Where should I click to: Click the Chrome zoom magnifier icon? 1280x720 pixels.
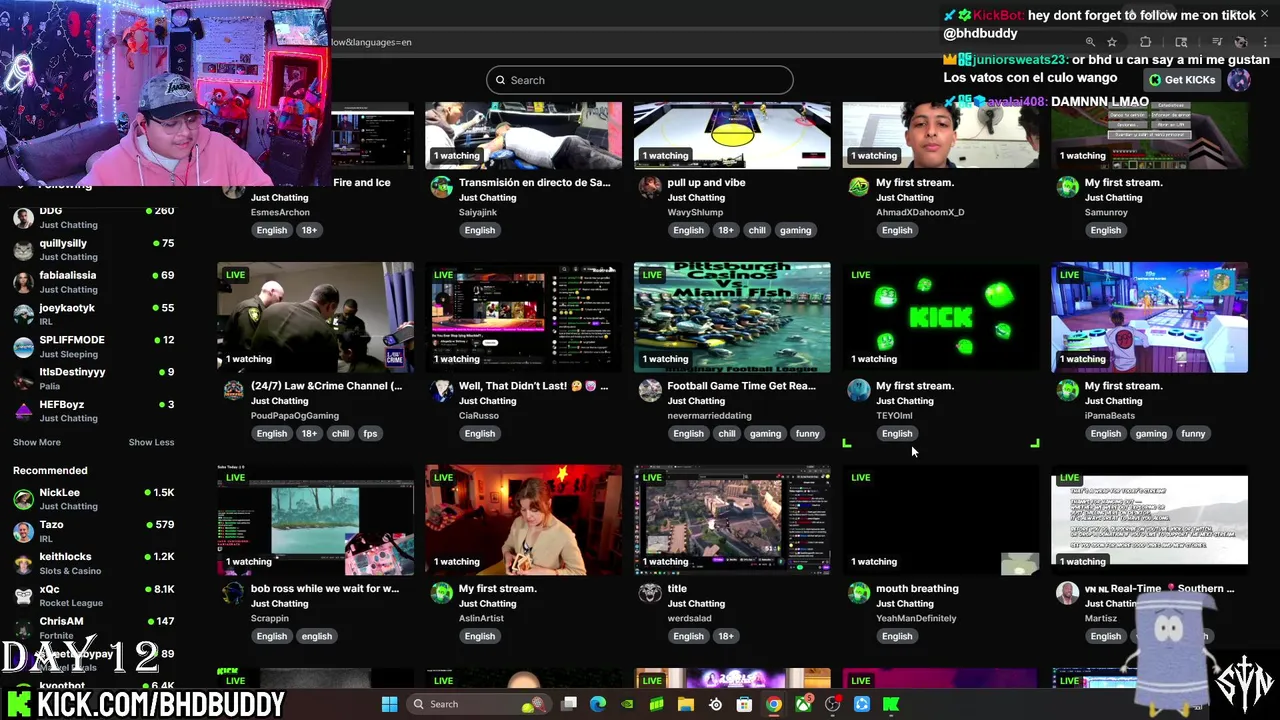[x=1090, y=42]
